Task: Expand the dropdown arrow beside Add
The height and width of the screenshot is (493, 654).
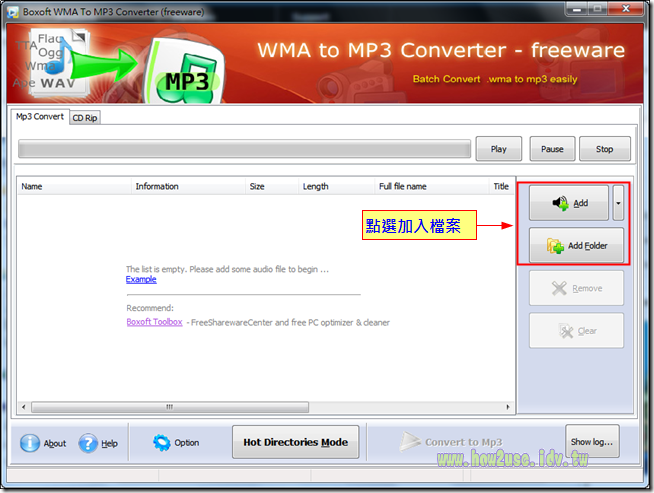Action: (x=618, y=203)
